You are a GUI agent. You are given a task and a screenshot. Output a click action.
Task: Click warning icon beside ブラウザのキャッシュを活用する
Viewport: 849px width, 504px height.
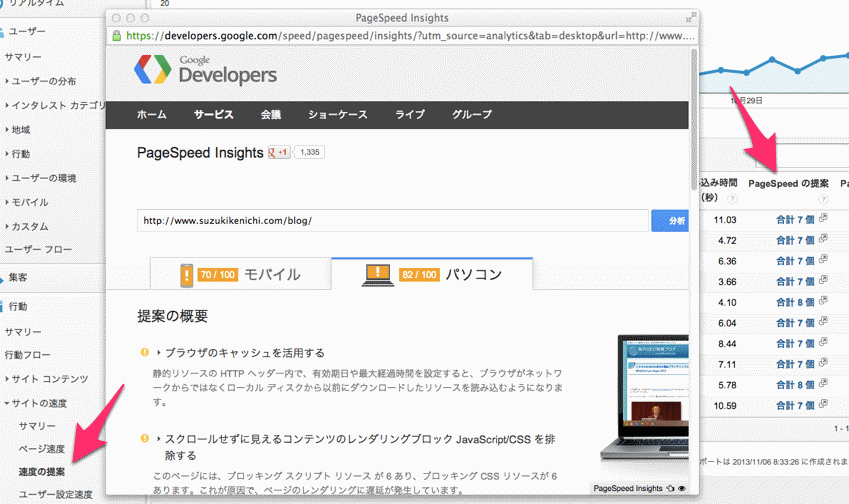click(x=145, y=353)
